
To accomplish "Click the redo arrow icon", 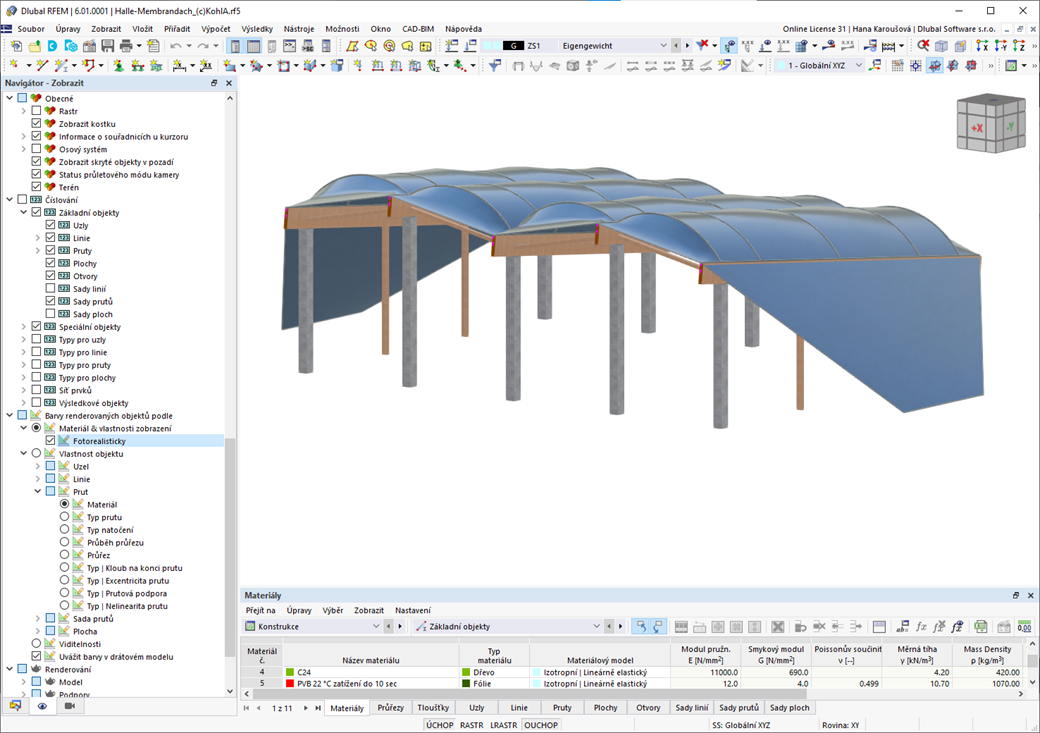I will click(x=203, y=46).
